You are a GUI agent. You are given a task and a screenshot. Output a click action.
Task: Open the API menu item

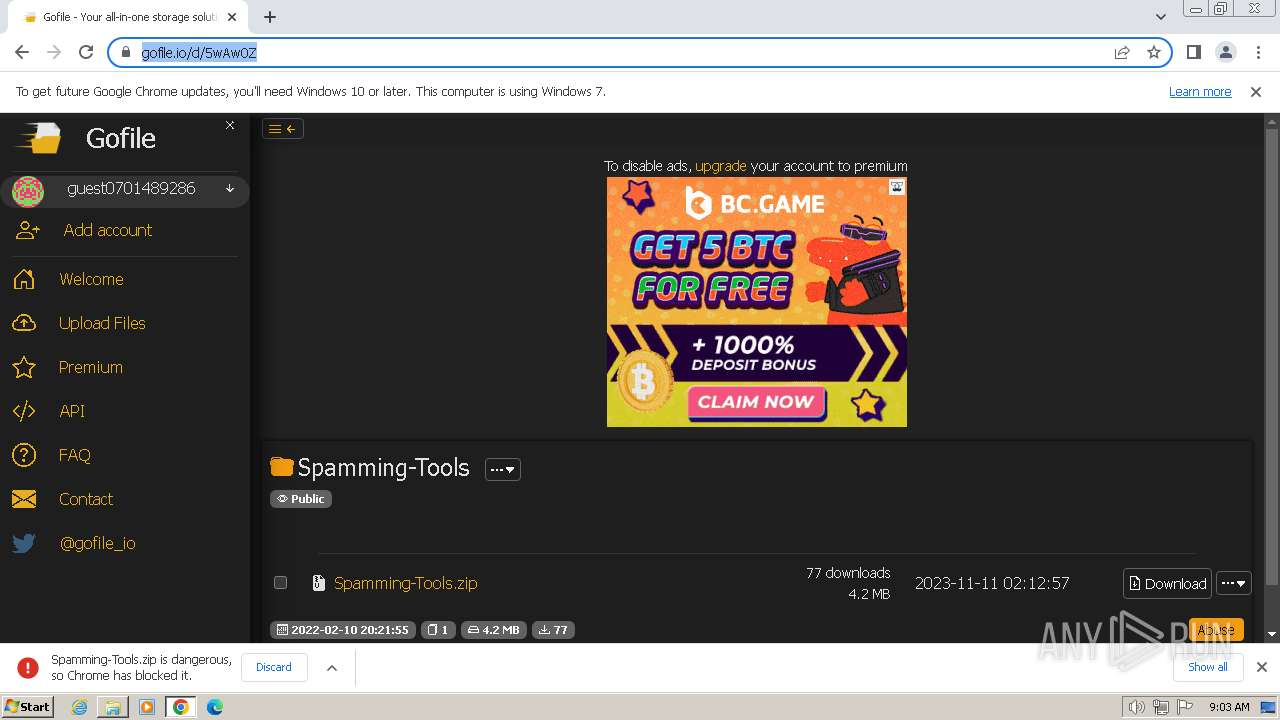72,411
